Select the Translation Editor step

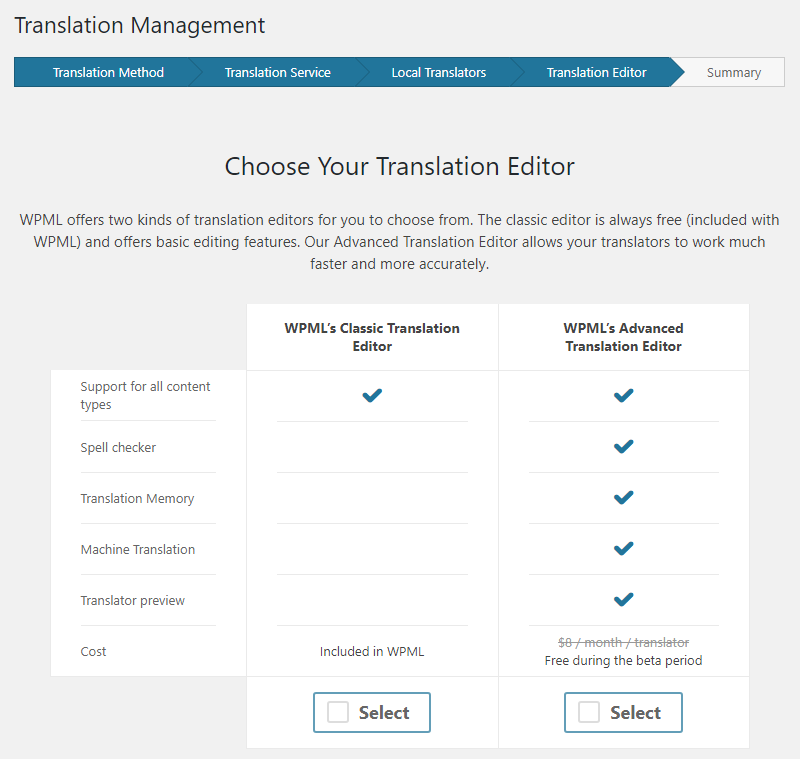pos(596,72)
